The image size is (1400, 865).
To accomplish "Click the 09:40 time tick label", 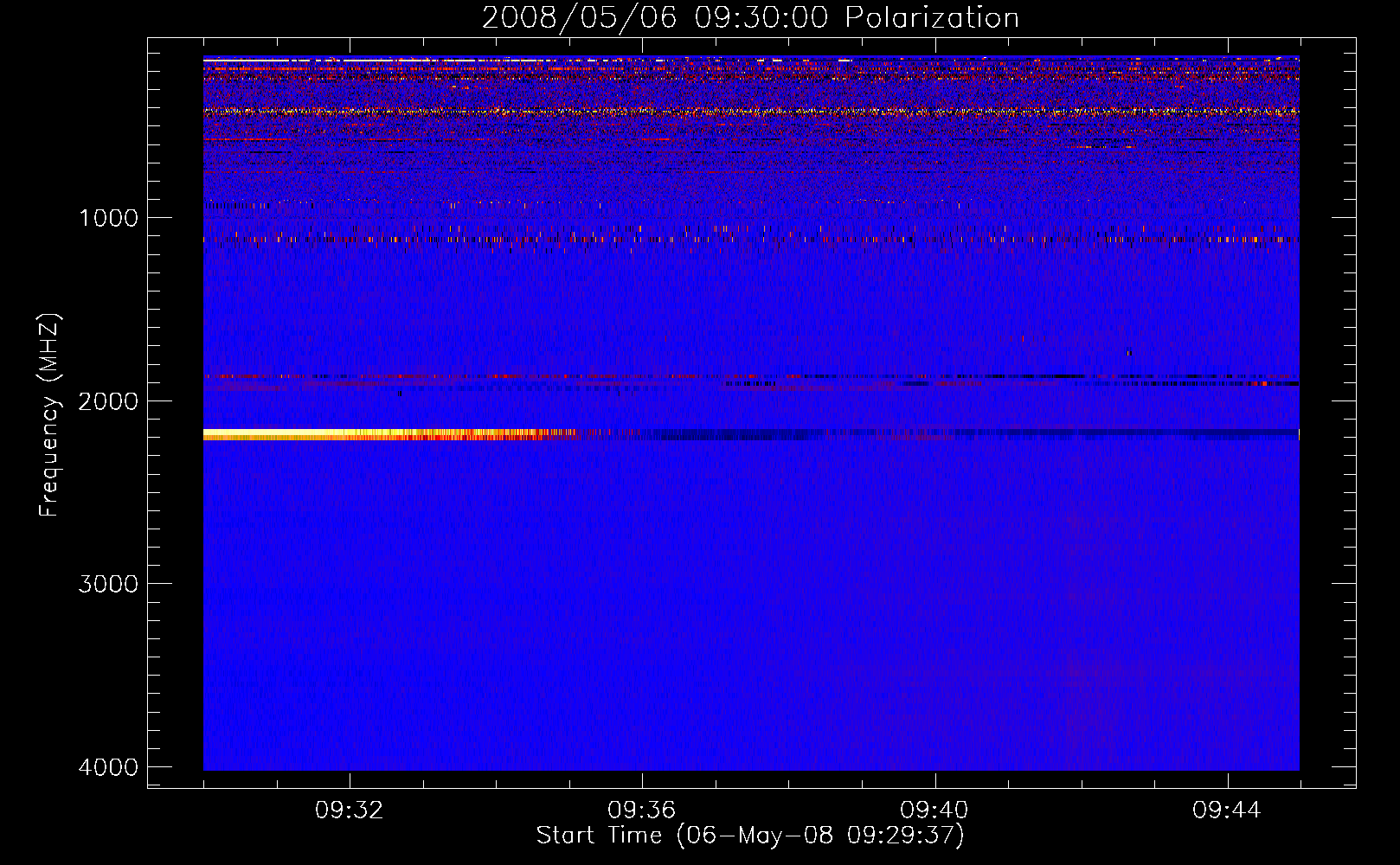I will point(934,811).
